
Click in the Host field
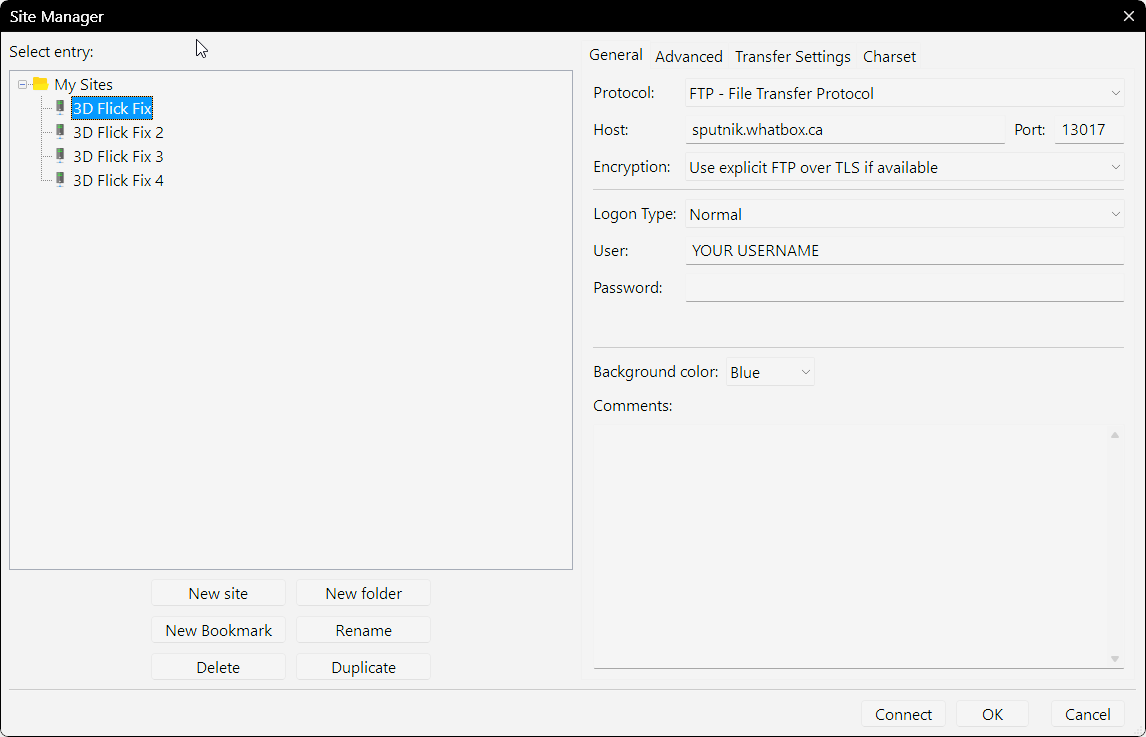pyautogui.click(x=845, y=130)
